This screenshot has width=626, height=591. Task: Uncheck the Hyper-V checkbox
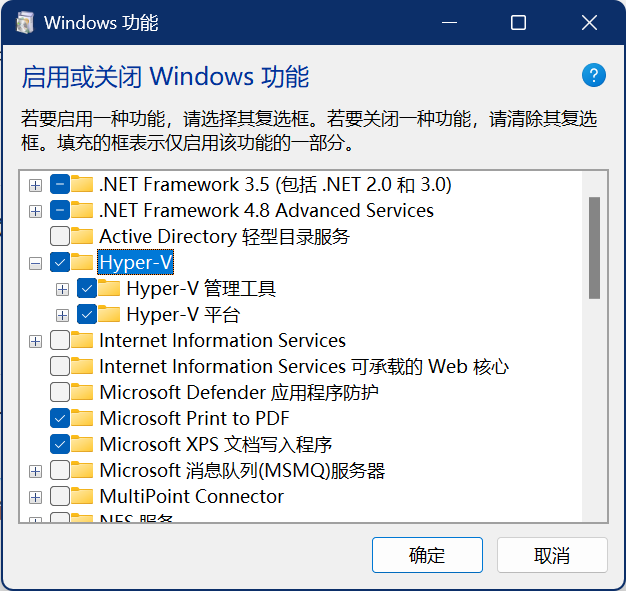tap(60, 262)
